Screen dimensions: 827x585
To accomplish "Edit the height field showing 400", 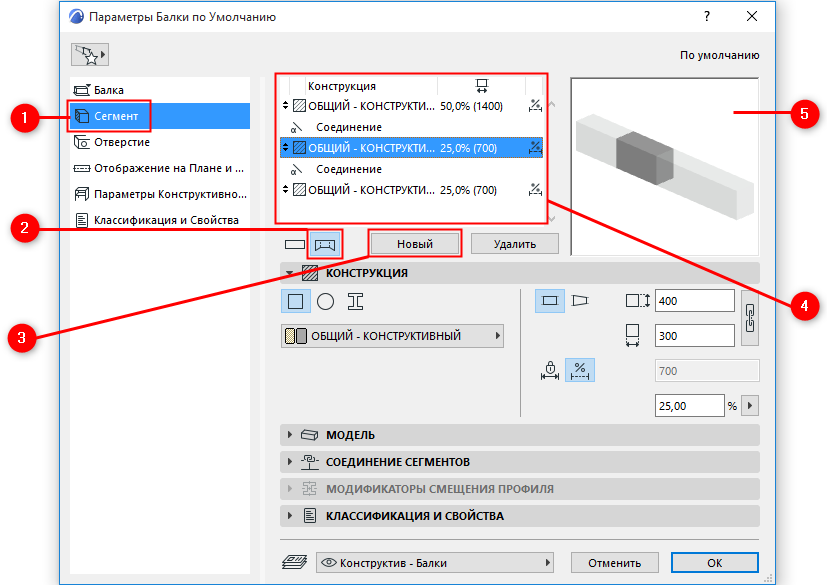I will pos(695,301).
